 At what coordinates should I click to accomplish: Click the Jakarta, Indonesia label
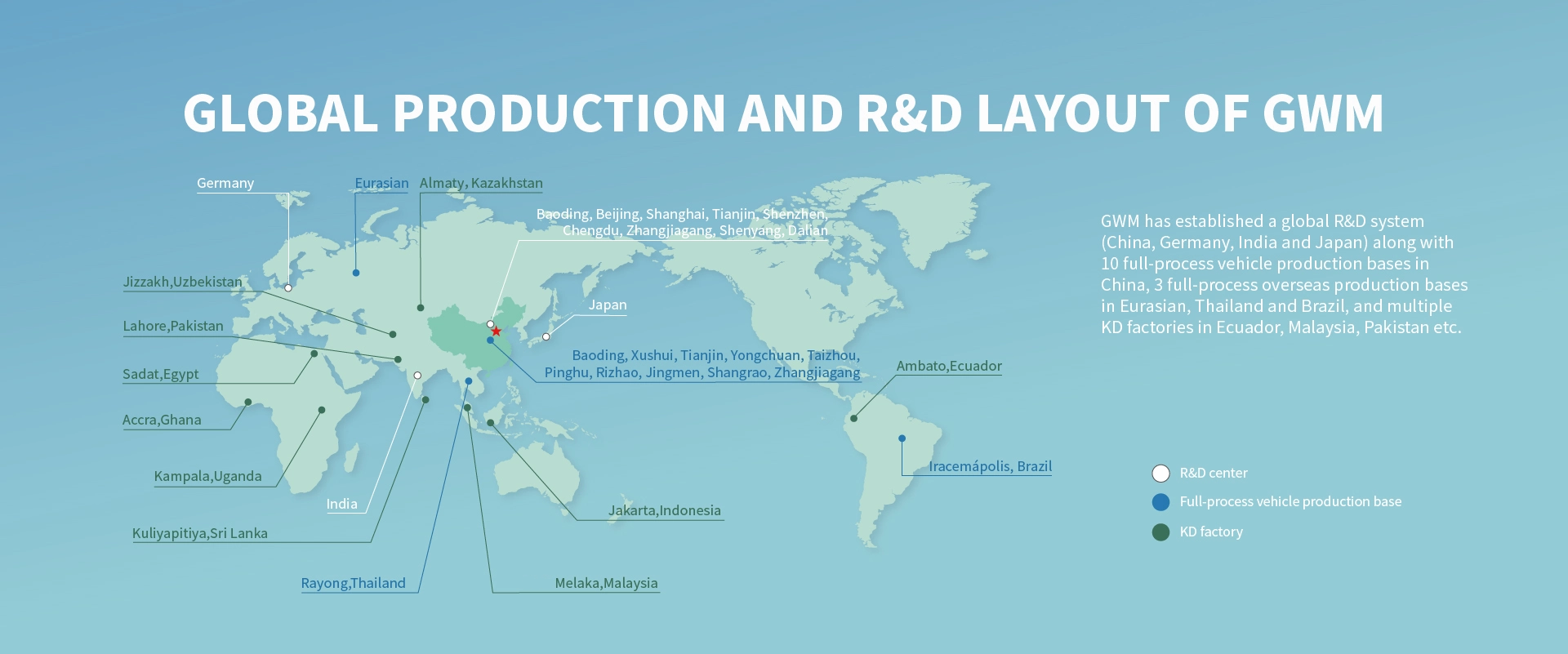click(x=664, y=510)
